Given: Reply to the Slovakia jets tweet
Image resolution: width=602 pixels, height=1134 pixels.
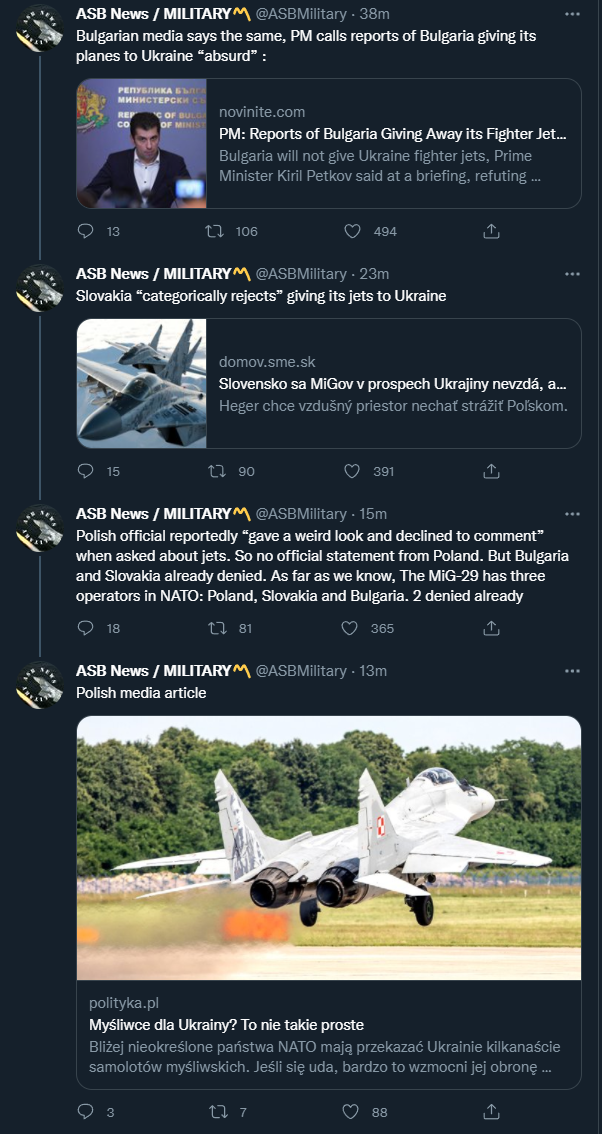Looking at the screenshot, I should pos(85,471).
